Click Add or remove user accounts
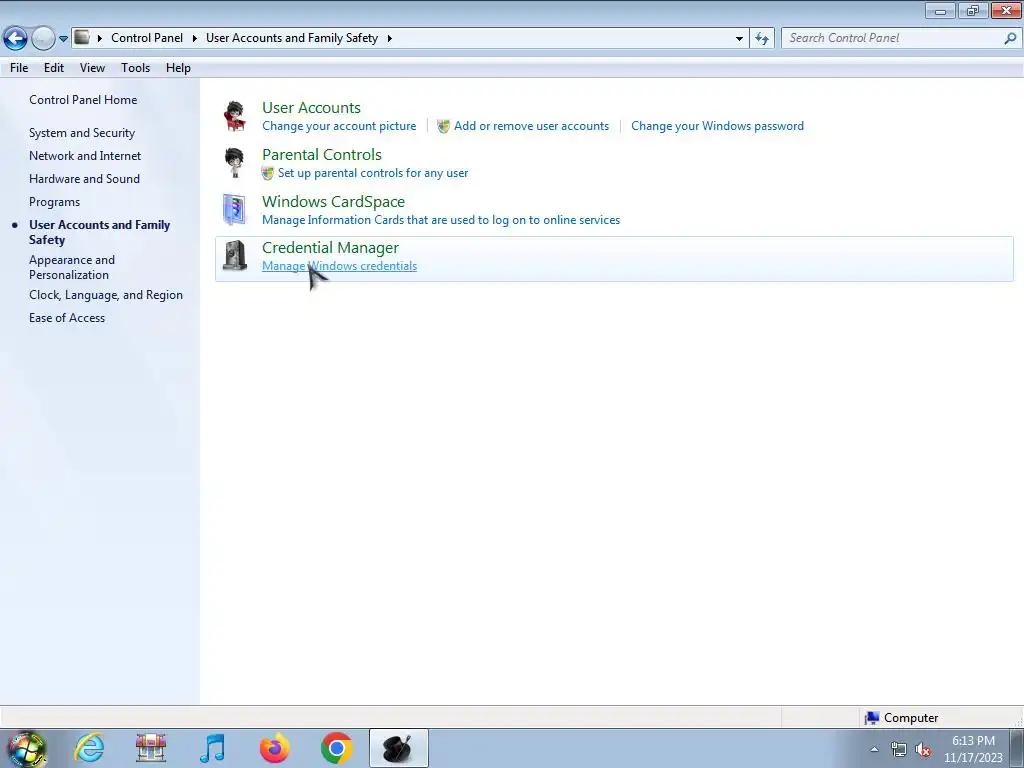The width and height of the screenshot is (1024, 768). pyautogui.click(x=531, y=126)
